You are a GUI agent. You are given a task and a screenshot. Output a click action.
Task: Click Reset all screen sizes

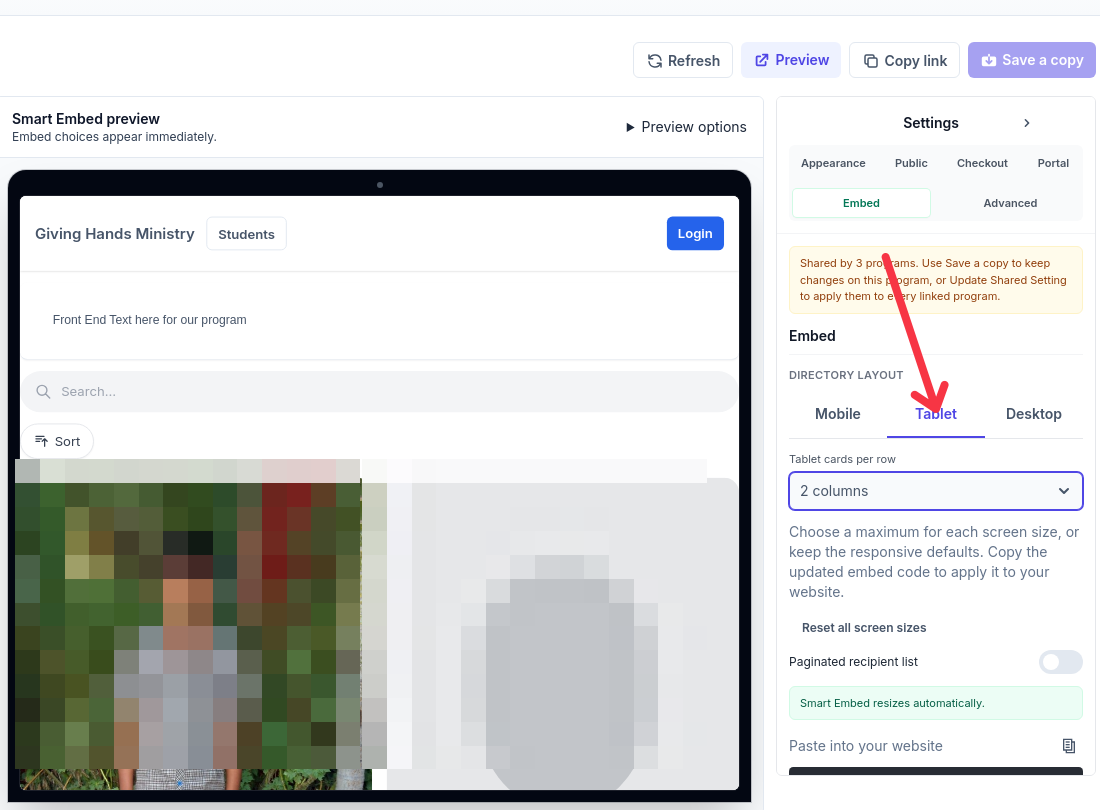(864, 628)
